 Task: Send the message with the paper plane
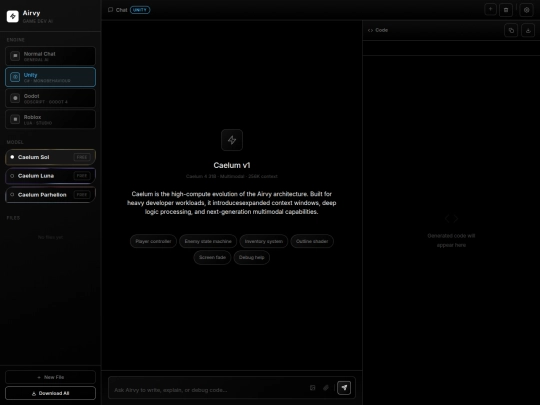coord(344,388)
